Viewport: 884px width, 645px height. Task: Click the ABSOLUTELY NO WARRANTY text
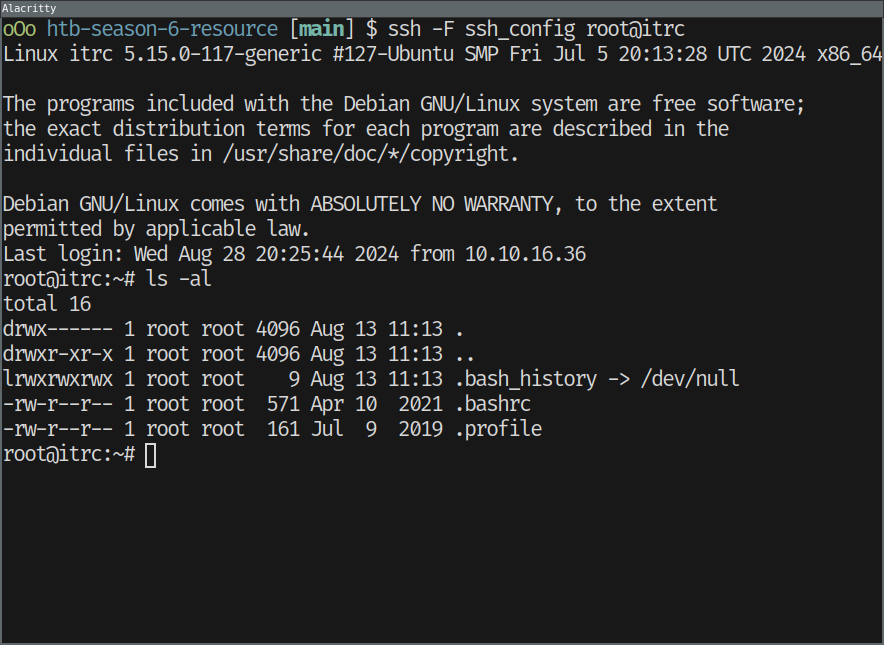point(436,204)
